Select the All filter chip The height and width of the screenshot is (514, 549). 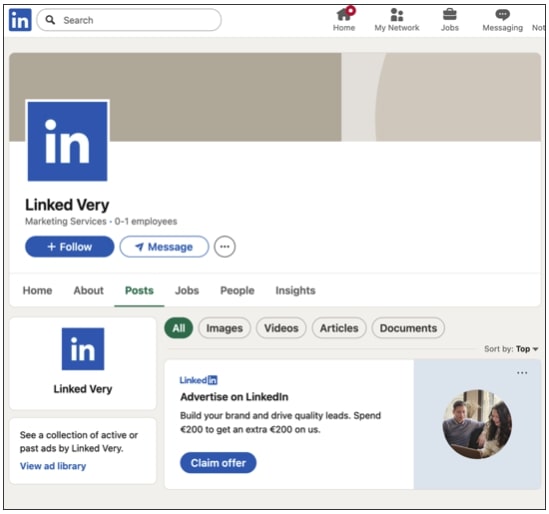point(179,328)
